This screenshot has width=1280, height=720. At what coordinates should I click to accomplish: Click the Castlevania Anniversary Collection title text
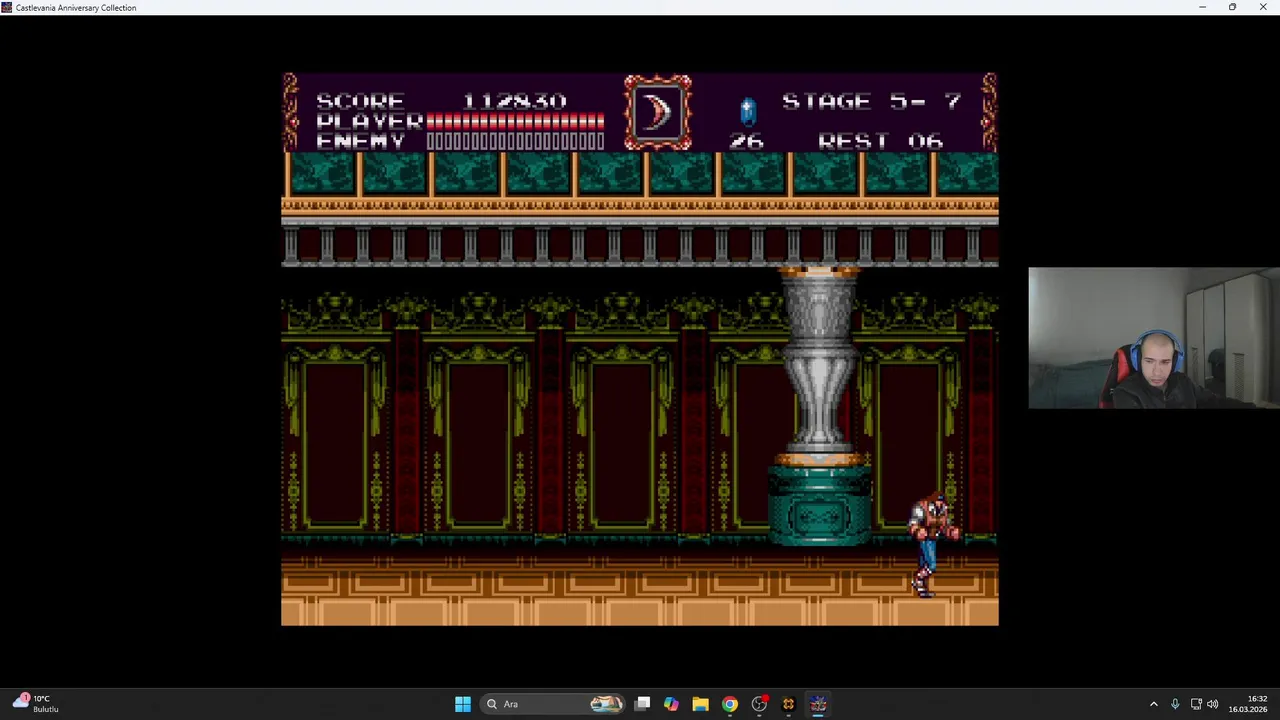coord(76,8)
